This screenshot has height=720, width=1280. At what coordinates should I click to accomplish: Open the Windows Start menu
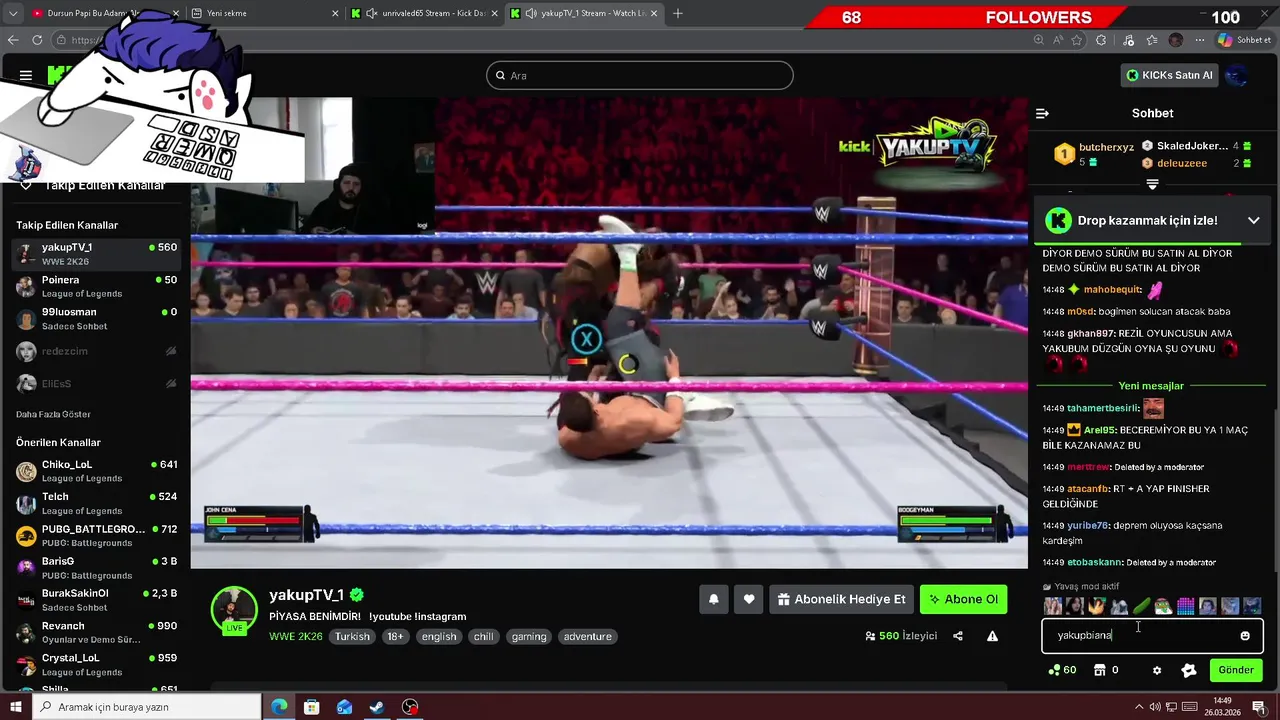15,707
